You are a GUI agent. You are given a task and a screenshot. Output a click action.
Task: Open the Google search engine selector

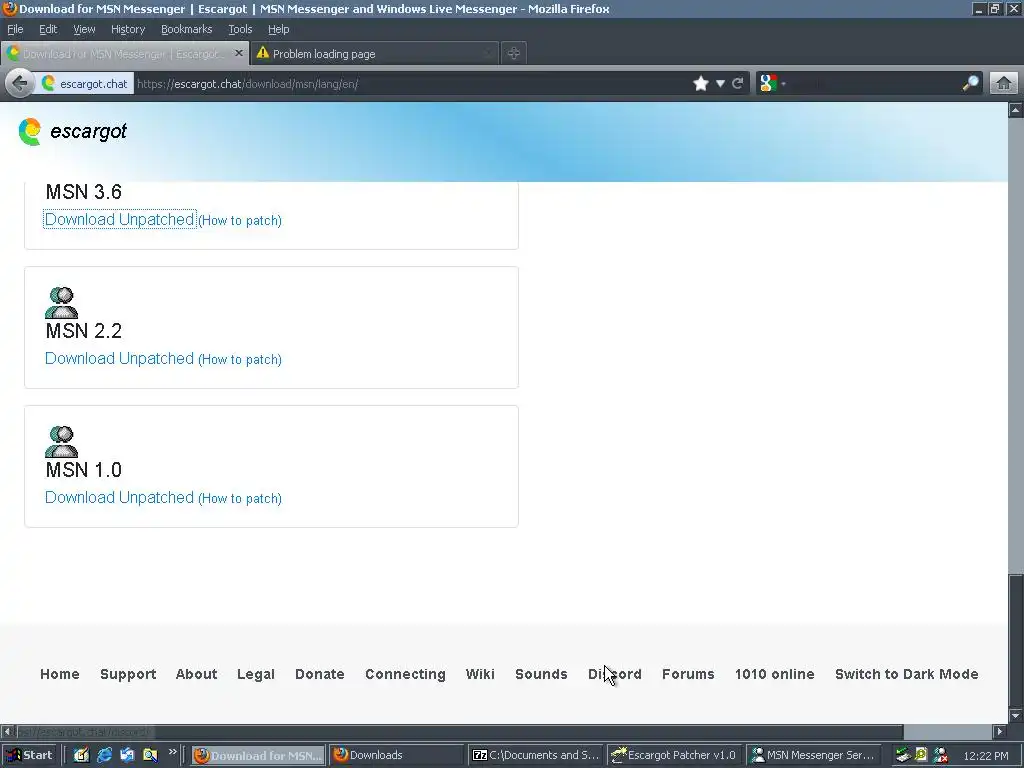(773, 84)
